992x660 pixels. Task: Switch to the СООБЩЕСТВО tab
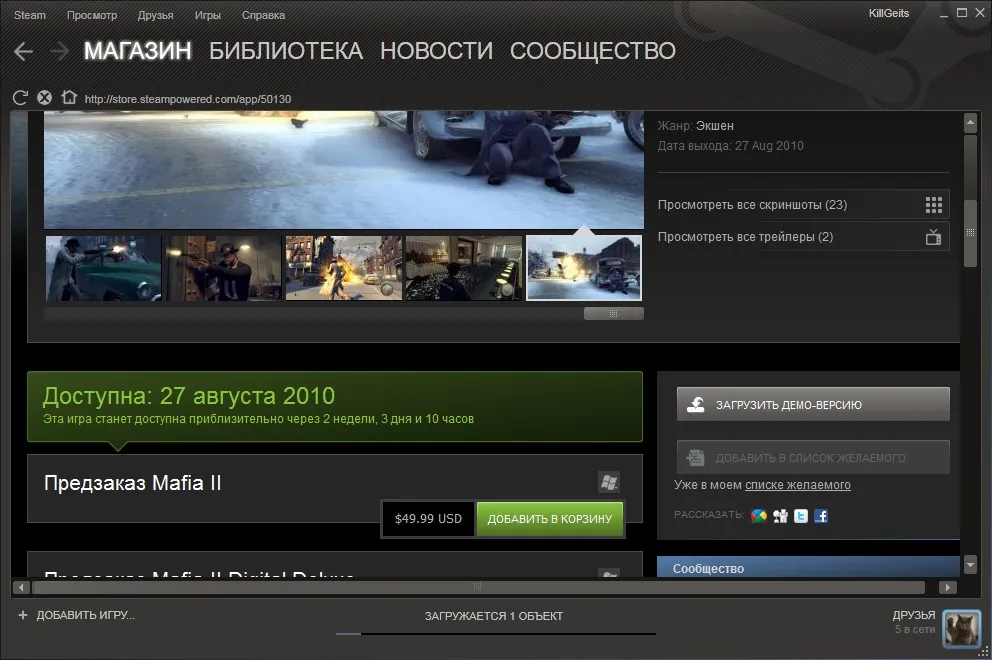click(592, 51)
